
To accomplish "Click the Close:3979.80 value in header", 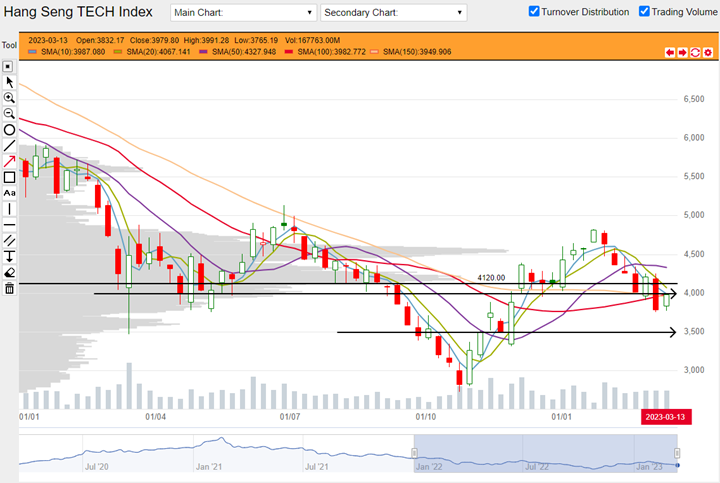I will pos(154,40).
